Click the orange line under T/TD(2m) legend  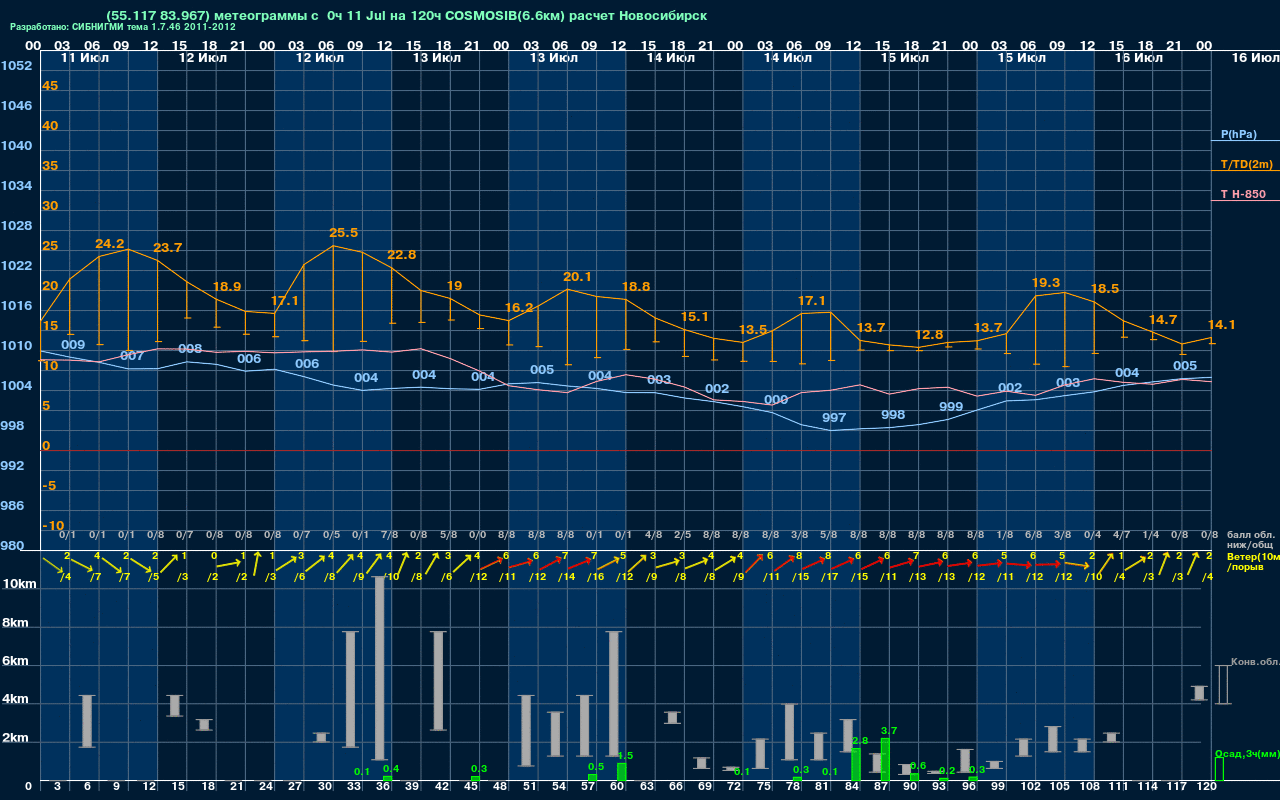pyautogui.click(x=1245, y=171)
